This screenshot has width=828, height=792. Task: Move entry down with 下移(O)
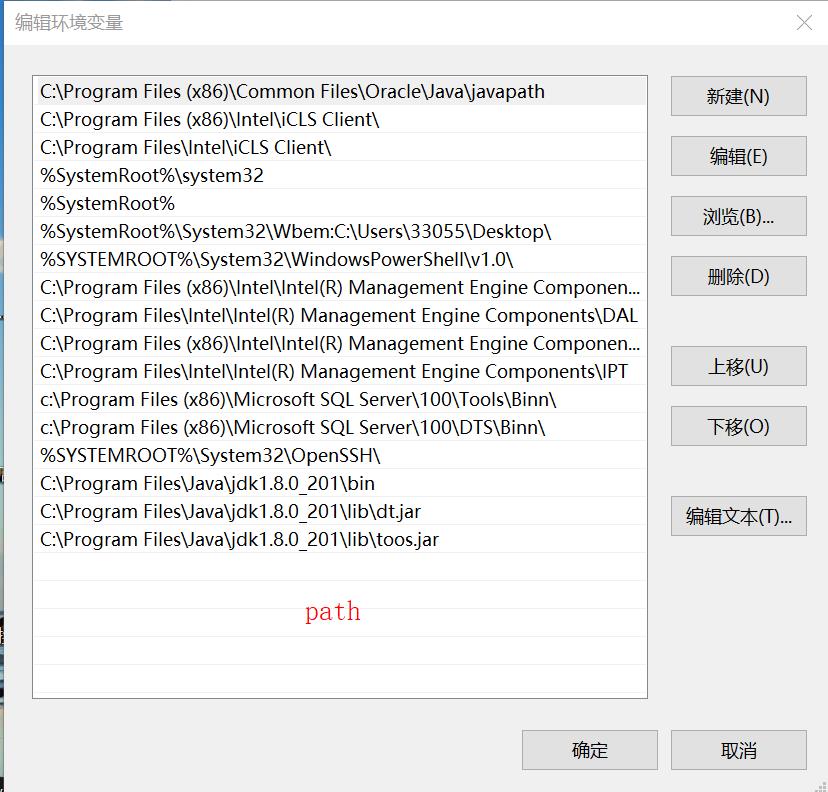pyautogui.click(x=738, y=426)
